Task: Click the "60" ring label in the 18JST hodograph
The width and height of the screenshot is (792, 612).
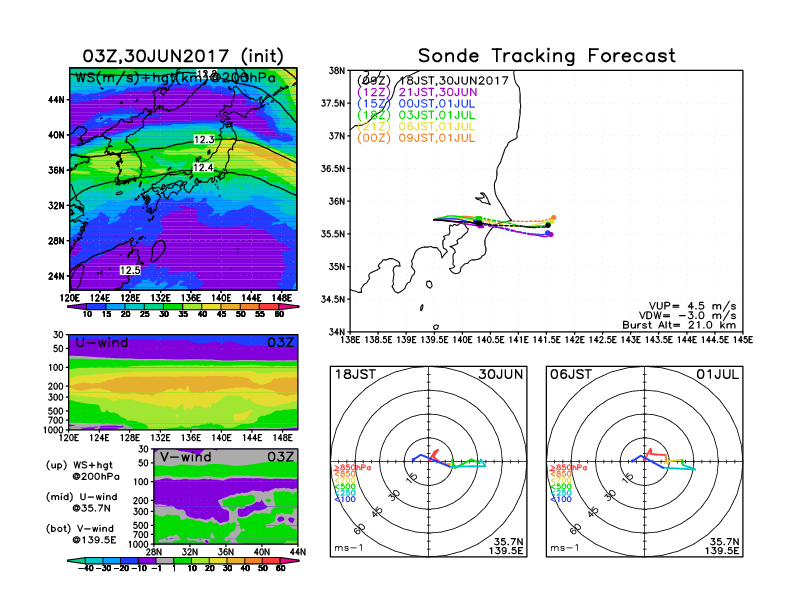Action: click(x=359, y=529)
